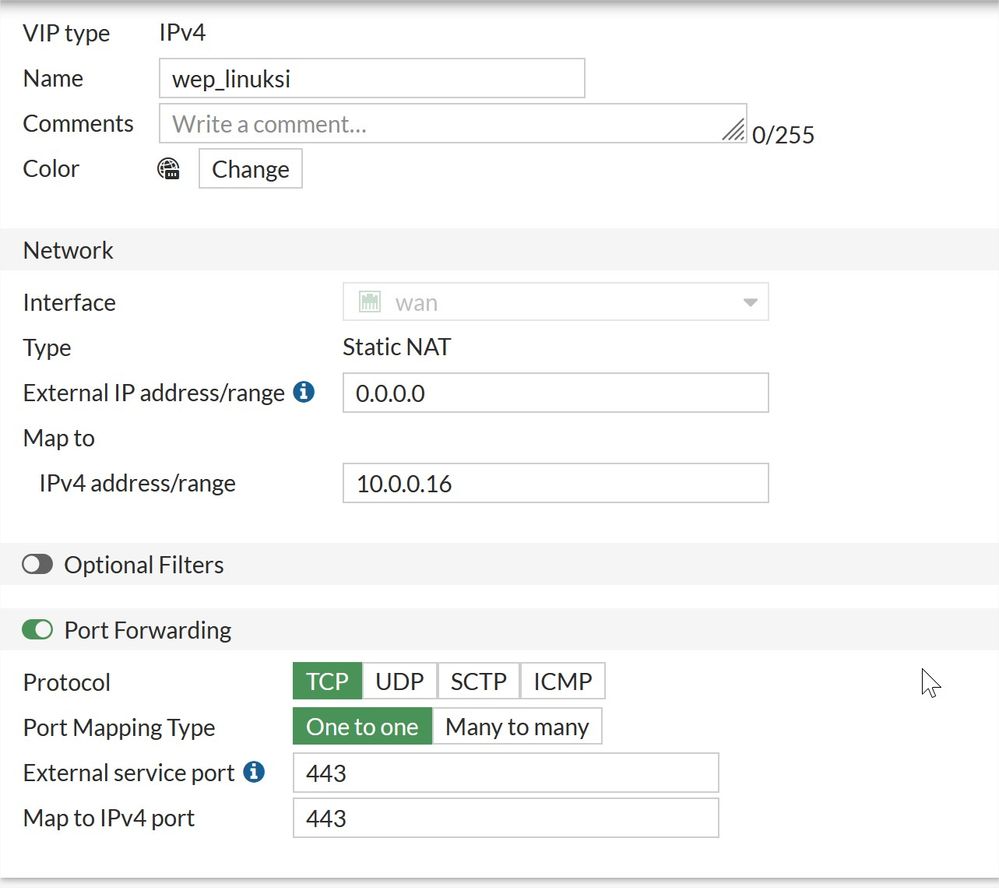
Task: Click the External service port field
Action: [x=505, y=773]
